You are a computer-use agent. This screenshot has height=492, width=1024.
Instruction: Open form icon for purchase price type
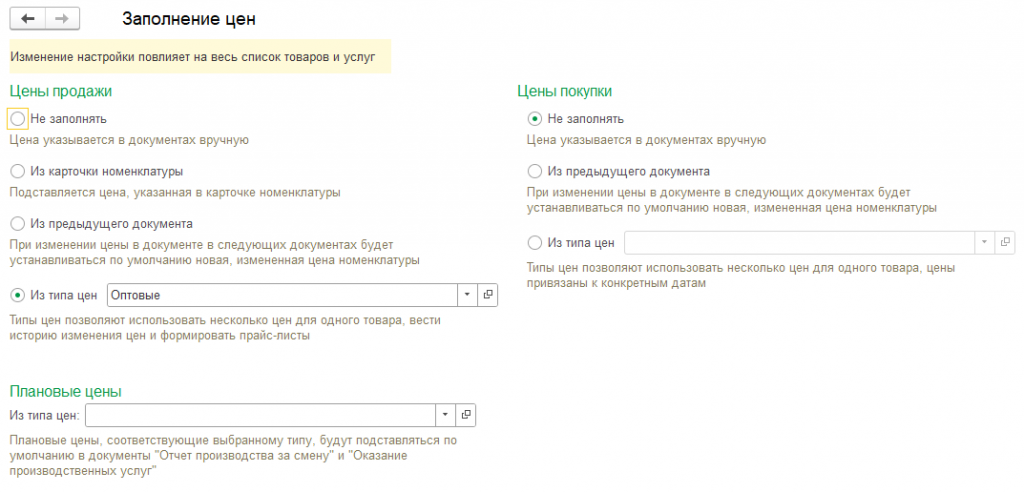(1005, 242)
